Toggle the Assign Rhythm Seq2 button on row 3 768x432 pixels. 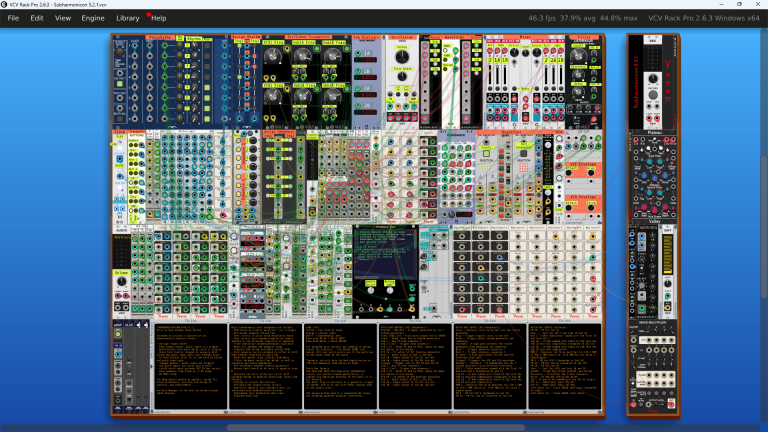click(254, 67)
